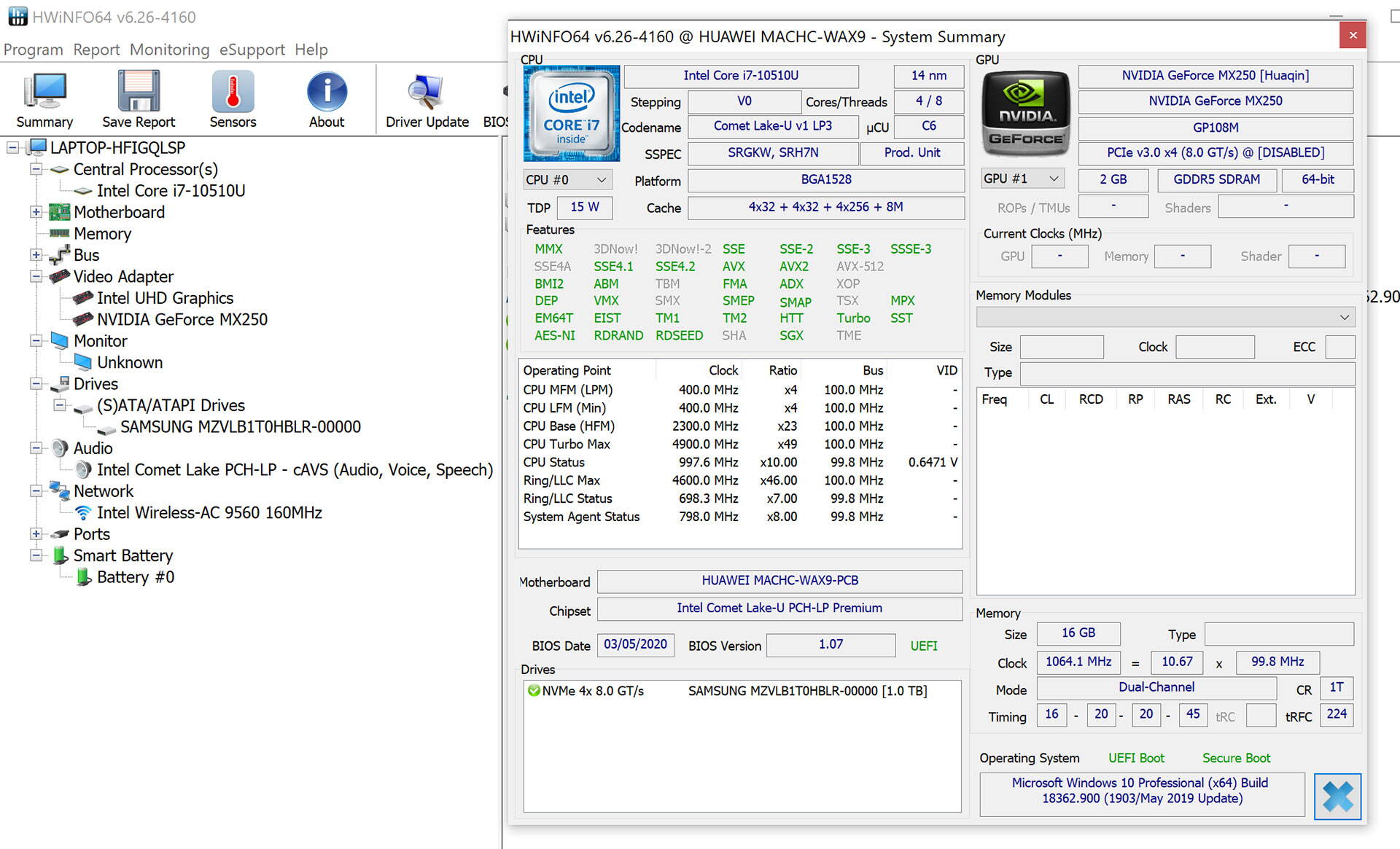Click the NVIDIA GeForce logo
This screenshot has width=1400, height=849.
point(1025,114)
